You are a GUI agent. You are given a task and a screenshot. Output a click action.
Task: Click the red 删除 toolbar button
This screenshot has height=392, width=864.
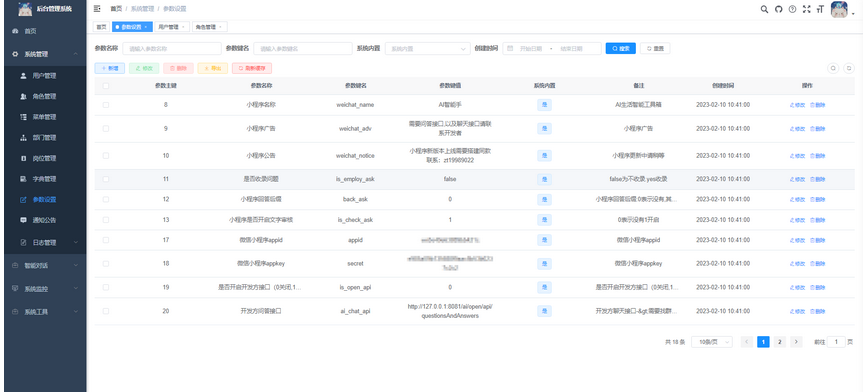coord(179,68)
